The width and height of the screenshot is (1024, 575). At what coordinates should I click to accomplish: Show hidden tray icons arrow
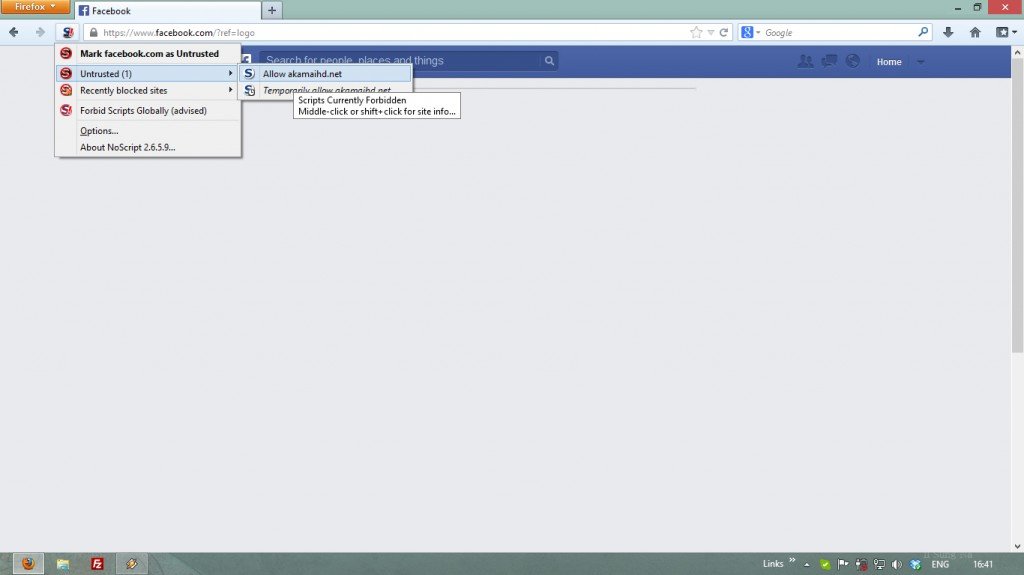[x=807, y=565]
